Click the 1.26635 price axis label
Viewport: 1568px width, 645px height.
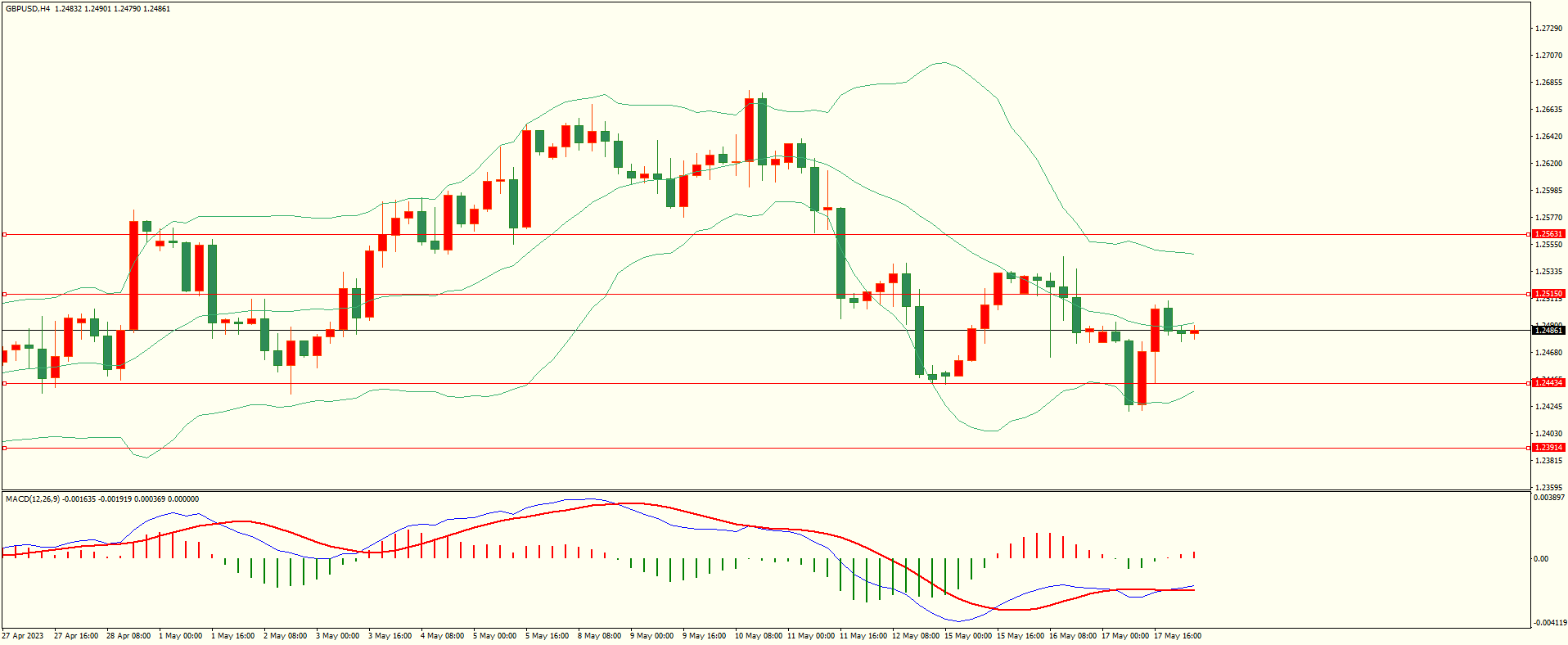click(1548, 110)
